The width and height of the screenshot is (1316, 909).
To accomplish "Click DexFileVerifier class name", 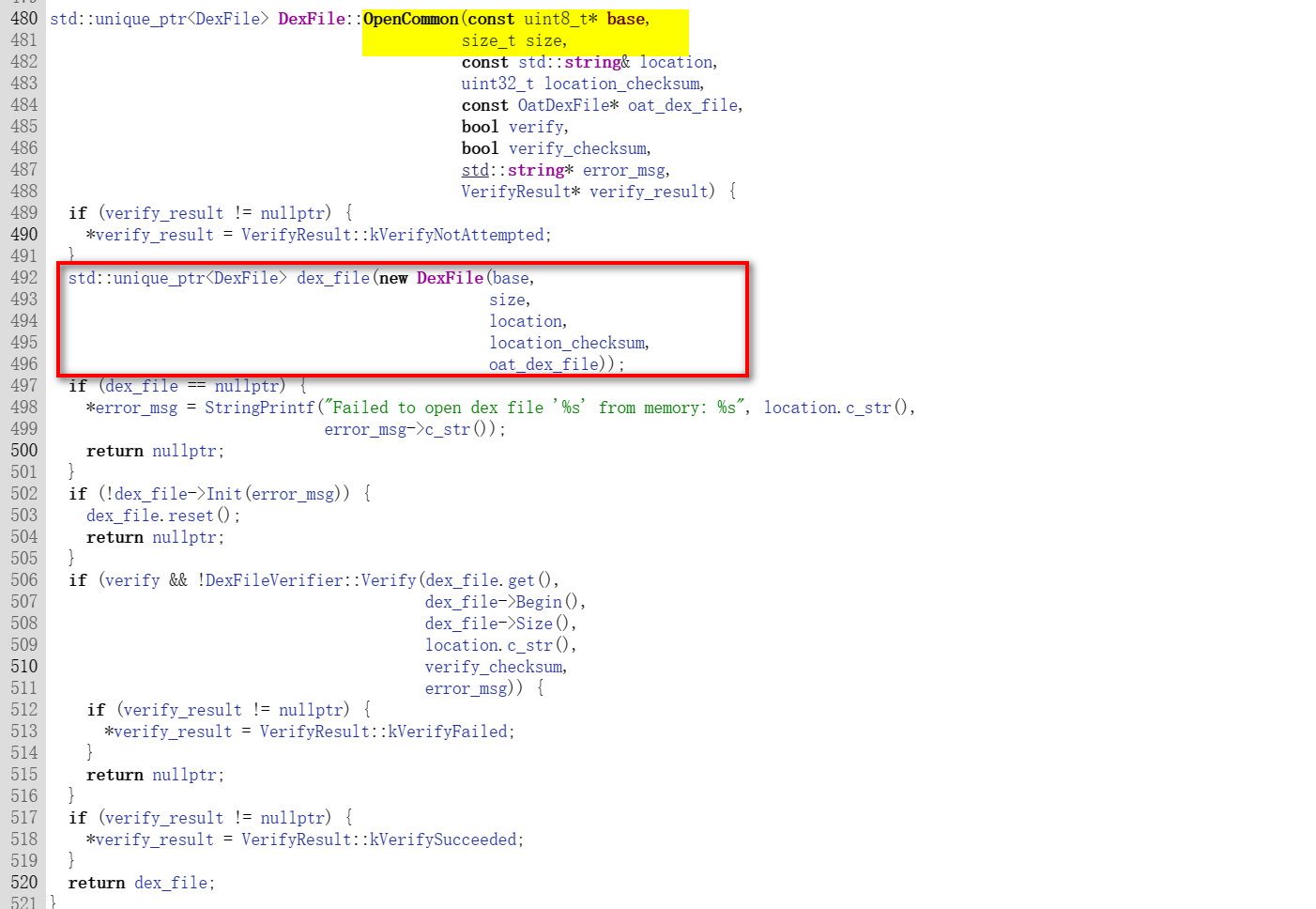I will click(274, 580).
